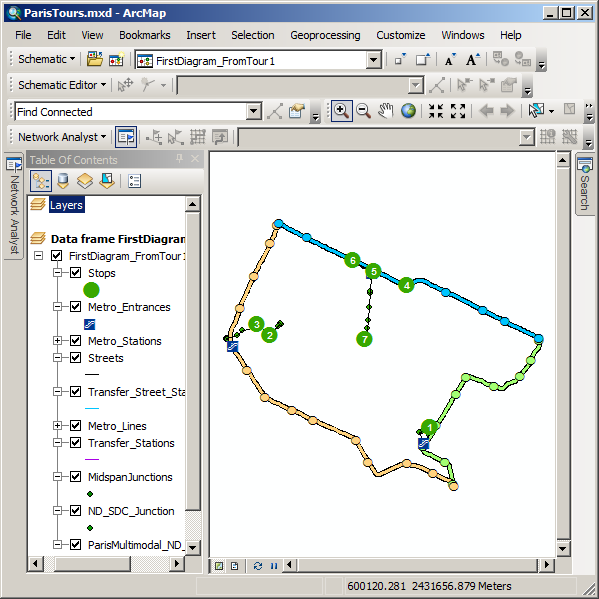Open the Network Analyst dropdown menu
The image size is (599, 599).
click(x=62, y=137)
